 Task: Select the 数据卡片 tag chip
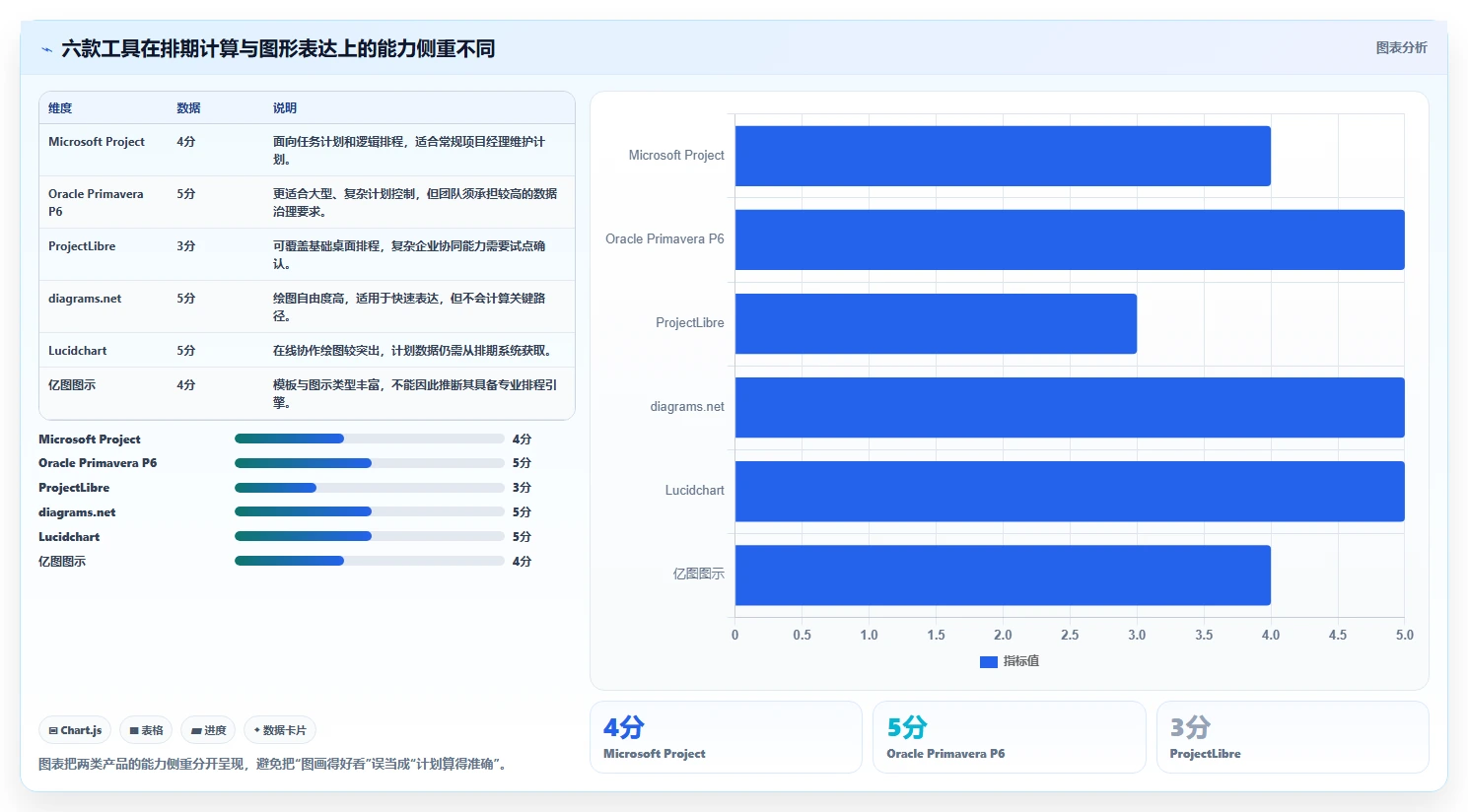point(280,730)
